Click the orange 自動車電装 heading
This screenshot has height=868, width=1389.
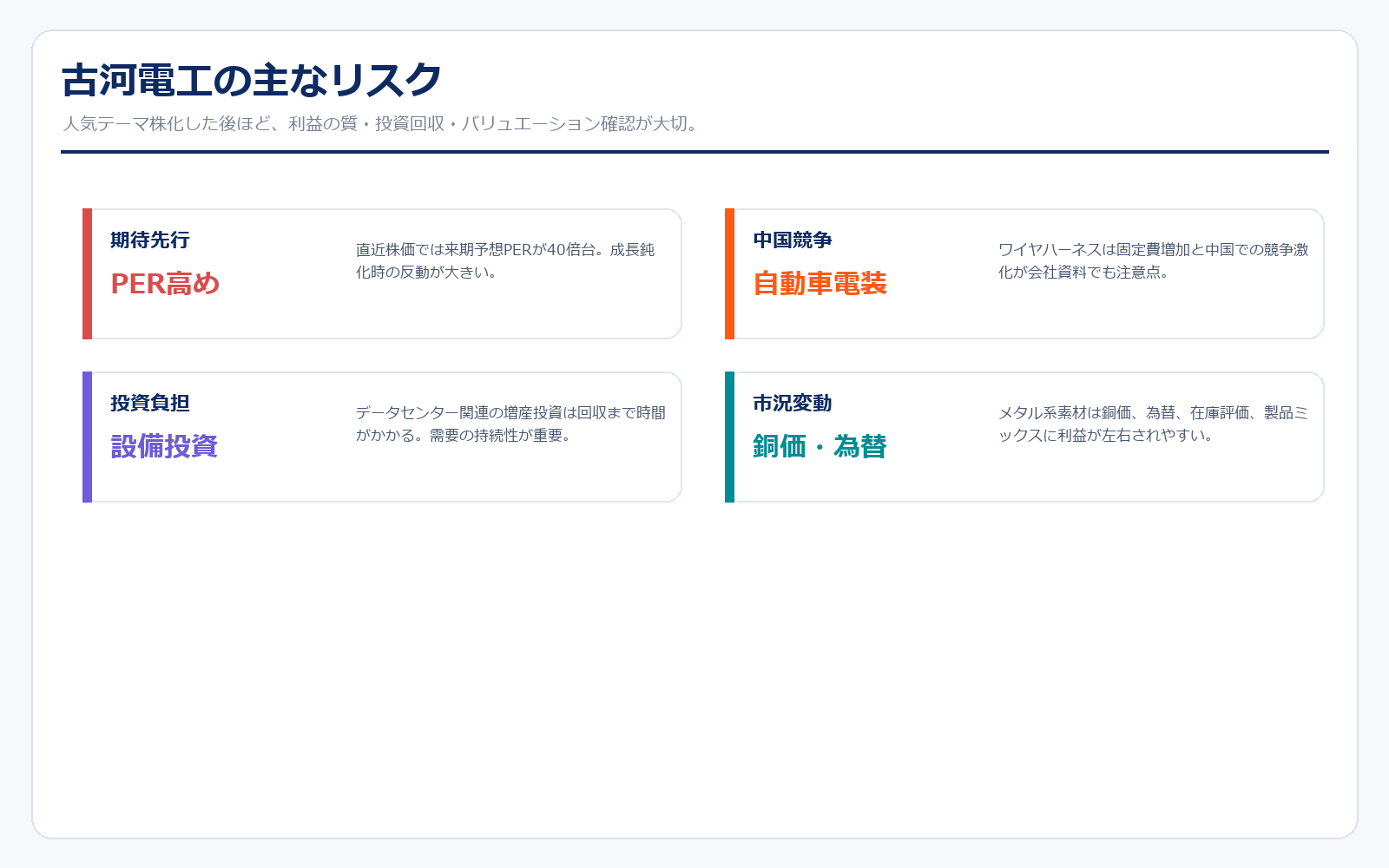click(820, 283)
